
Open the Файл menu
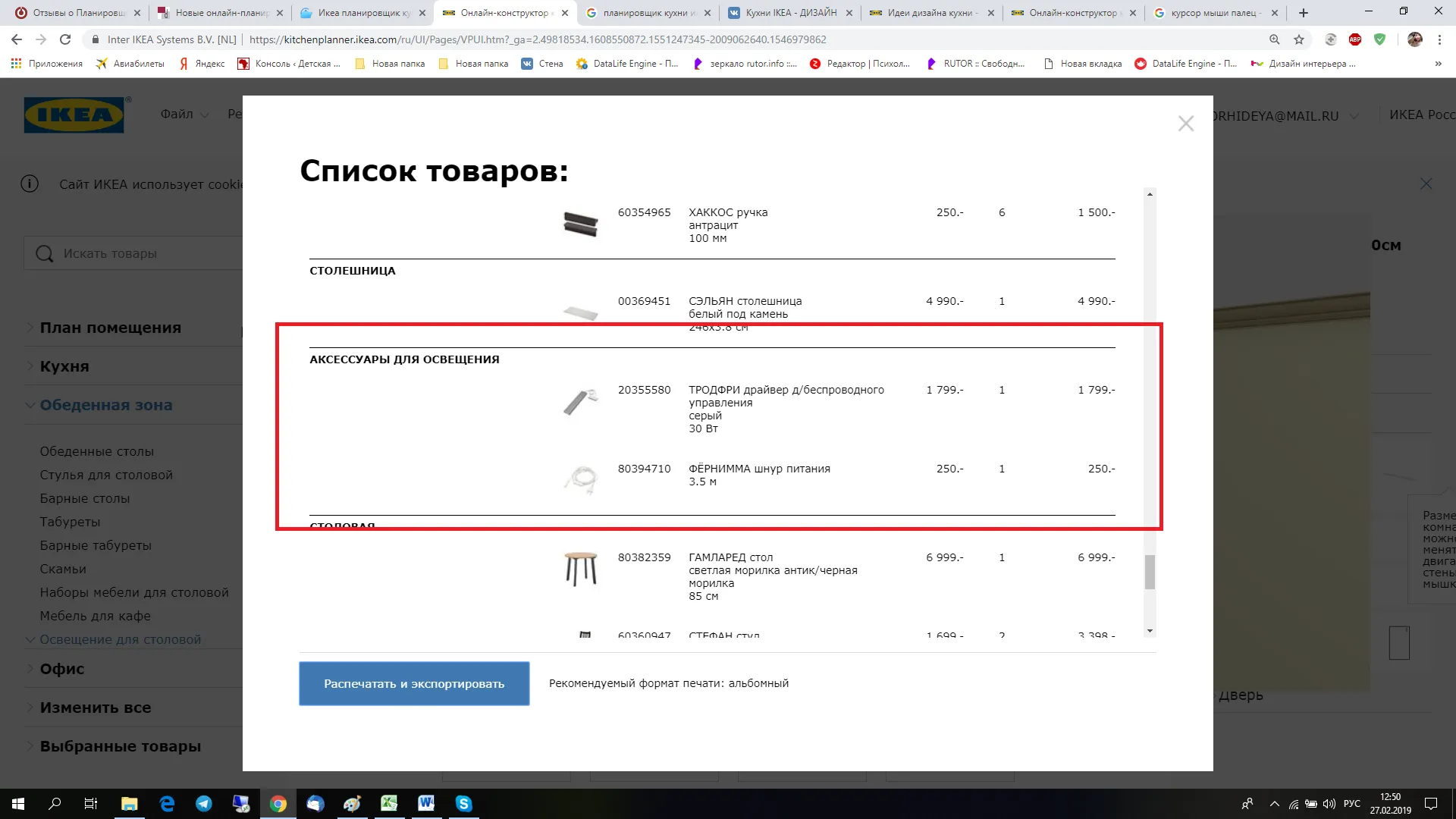click(184, 115)
